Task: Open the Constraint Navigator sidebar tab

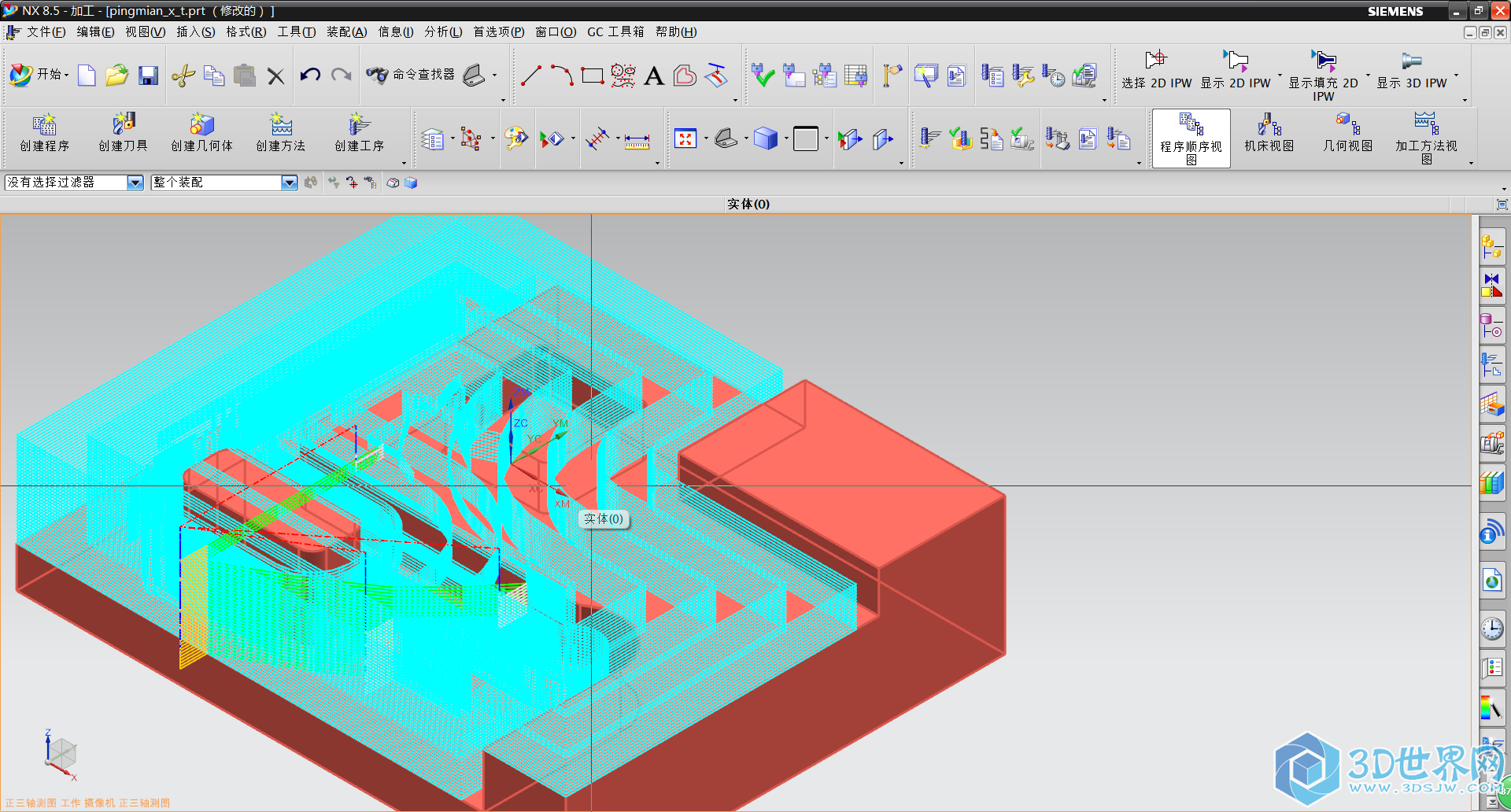Action: tap(1491, 285)
